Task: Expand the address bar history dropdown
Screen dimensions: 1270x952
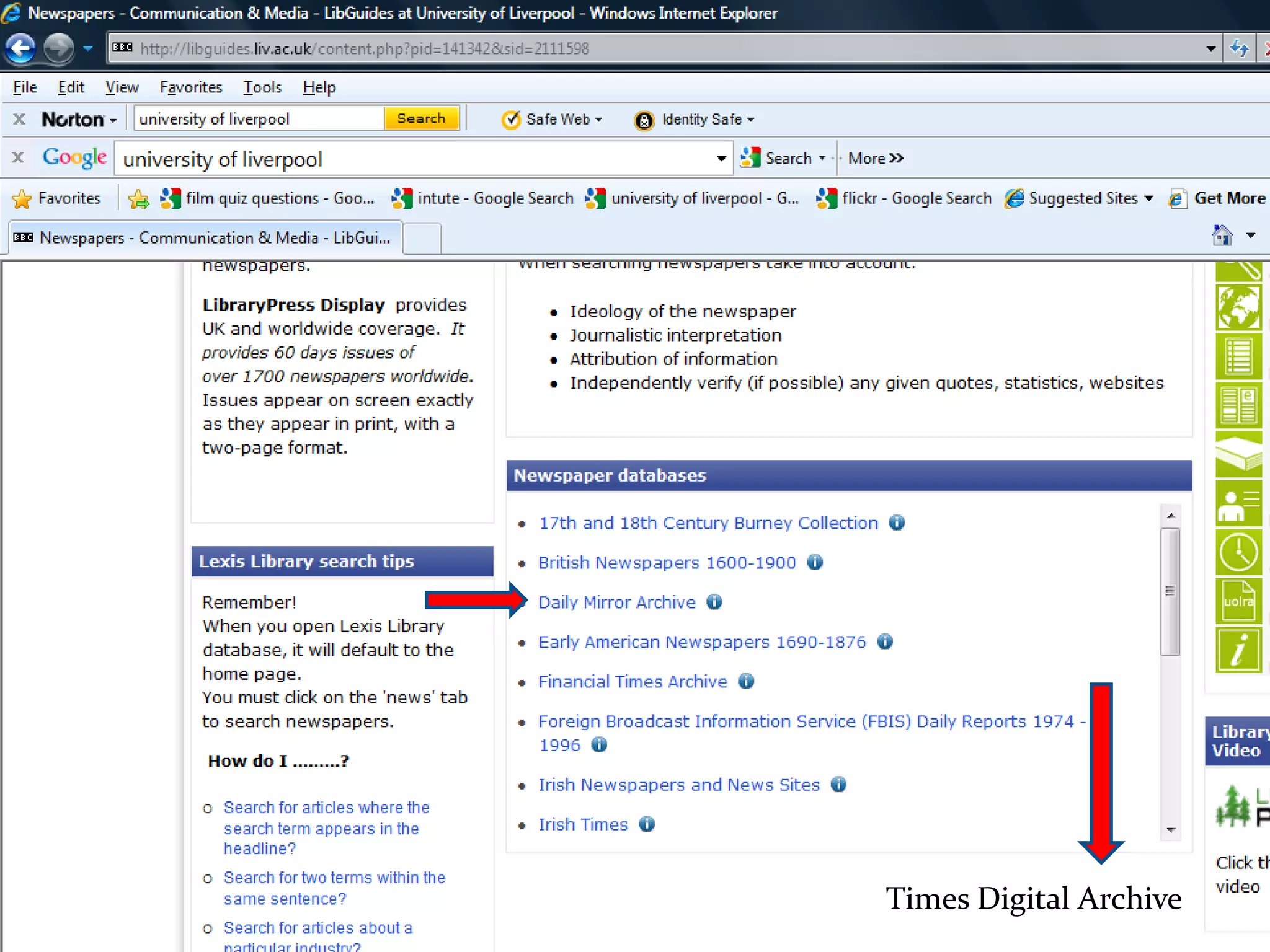Action: (1210, 48)
